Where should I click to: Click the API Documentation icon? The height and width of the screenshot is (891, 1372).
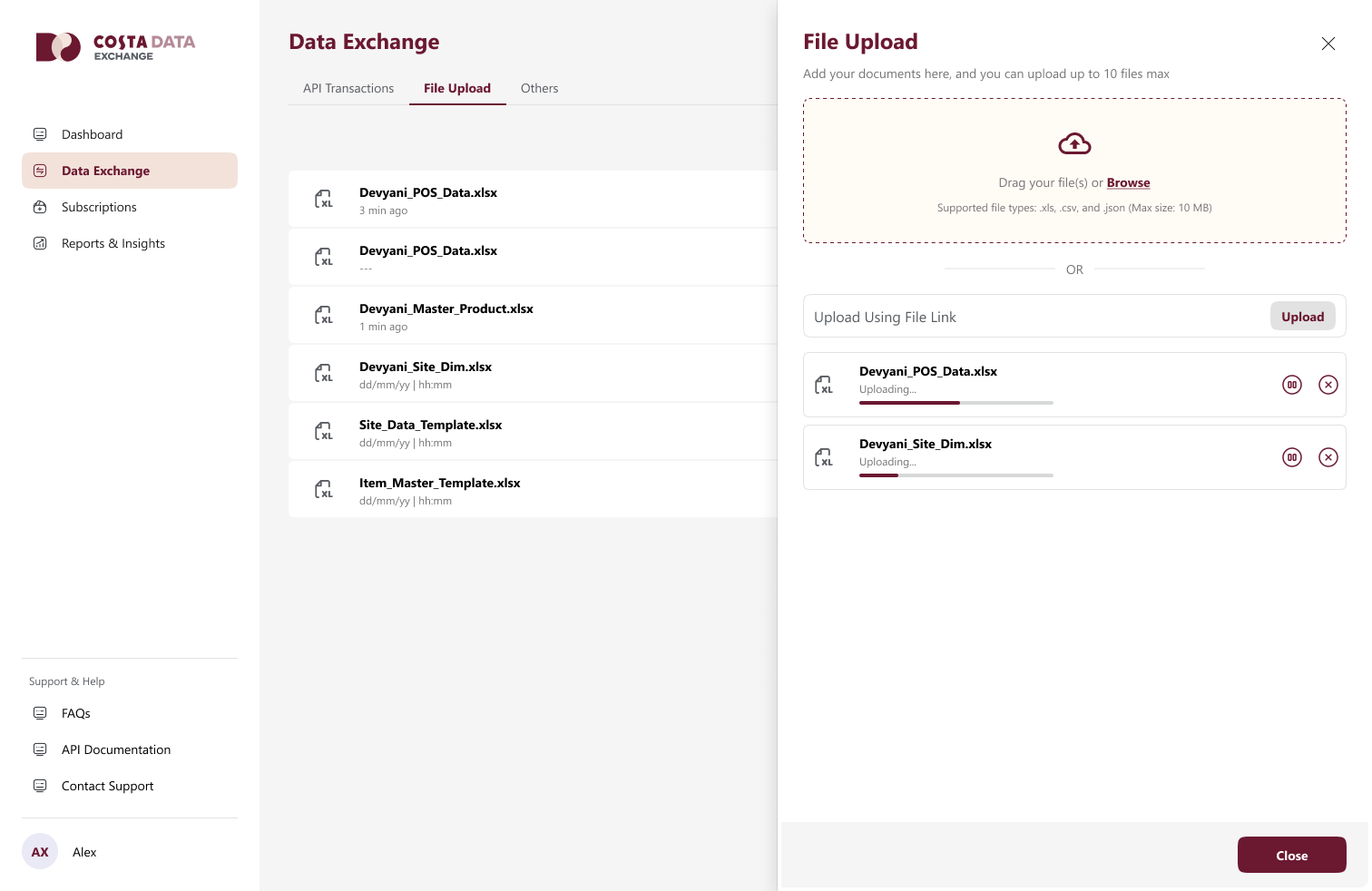coord(40,749)
